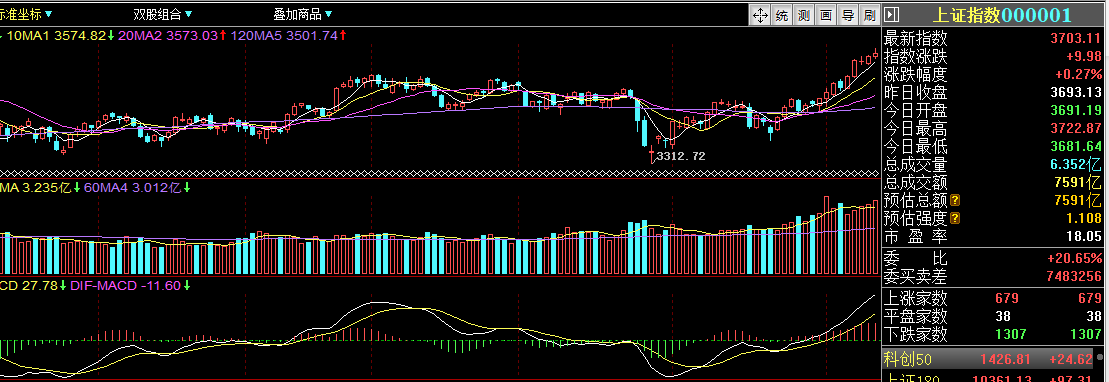Click the 总成交量 value 6.352亿
This screenshot has height=382, width=1109.
(x=1076, y=165)
